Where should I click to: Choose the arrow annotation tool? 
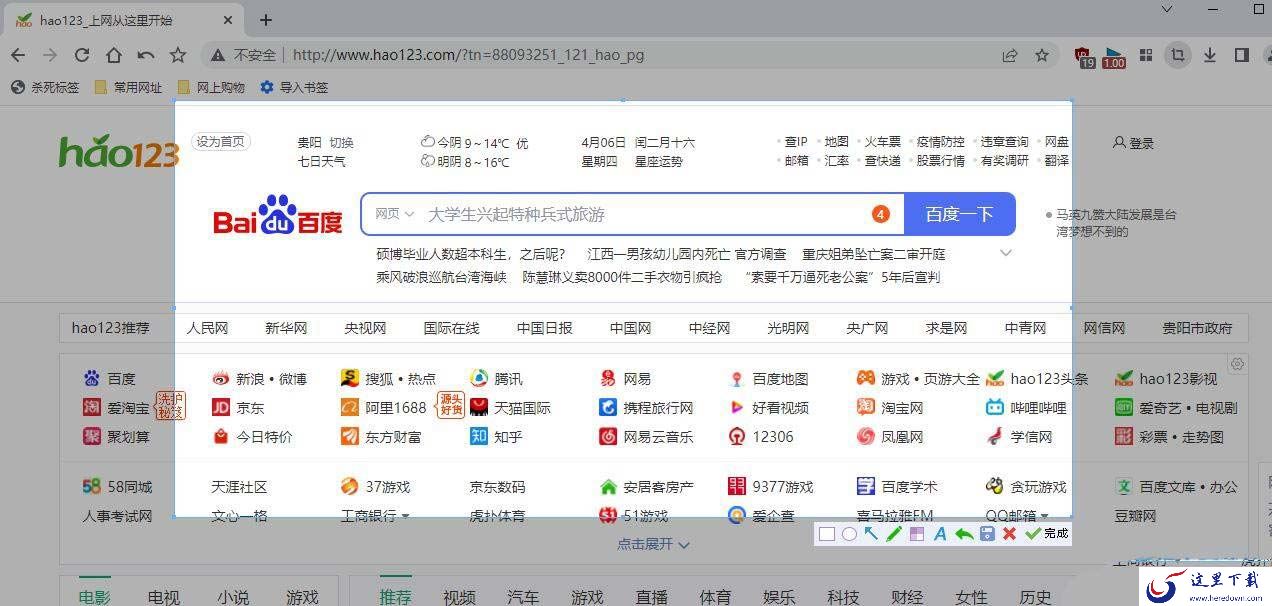pyautogui.click(x=871, y=534)
